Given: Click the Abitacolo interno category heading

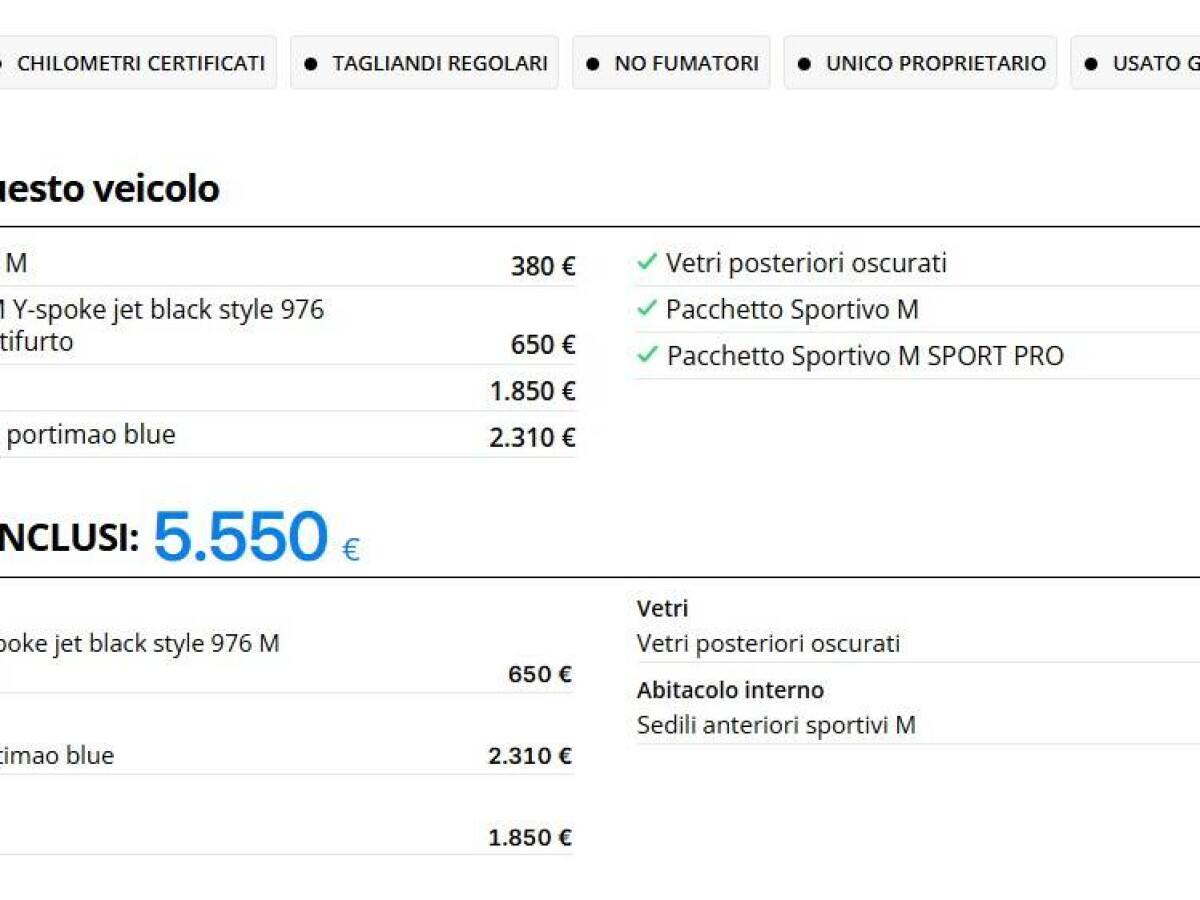Looking at the screenshot, I should click(x=730, y=690).
